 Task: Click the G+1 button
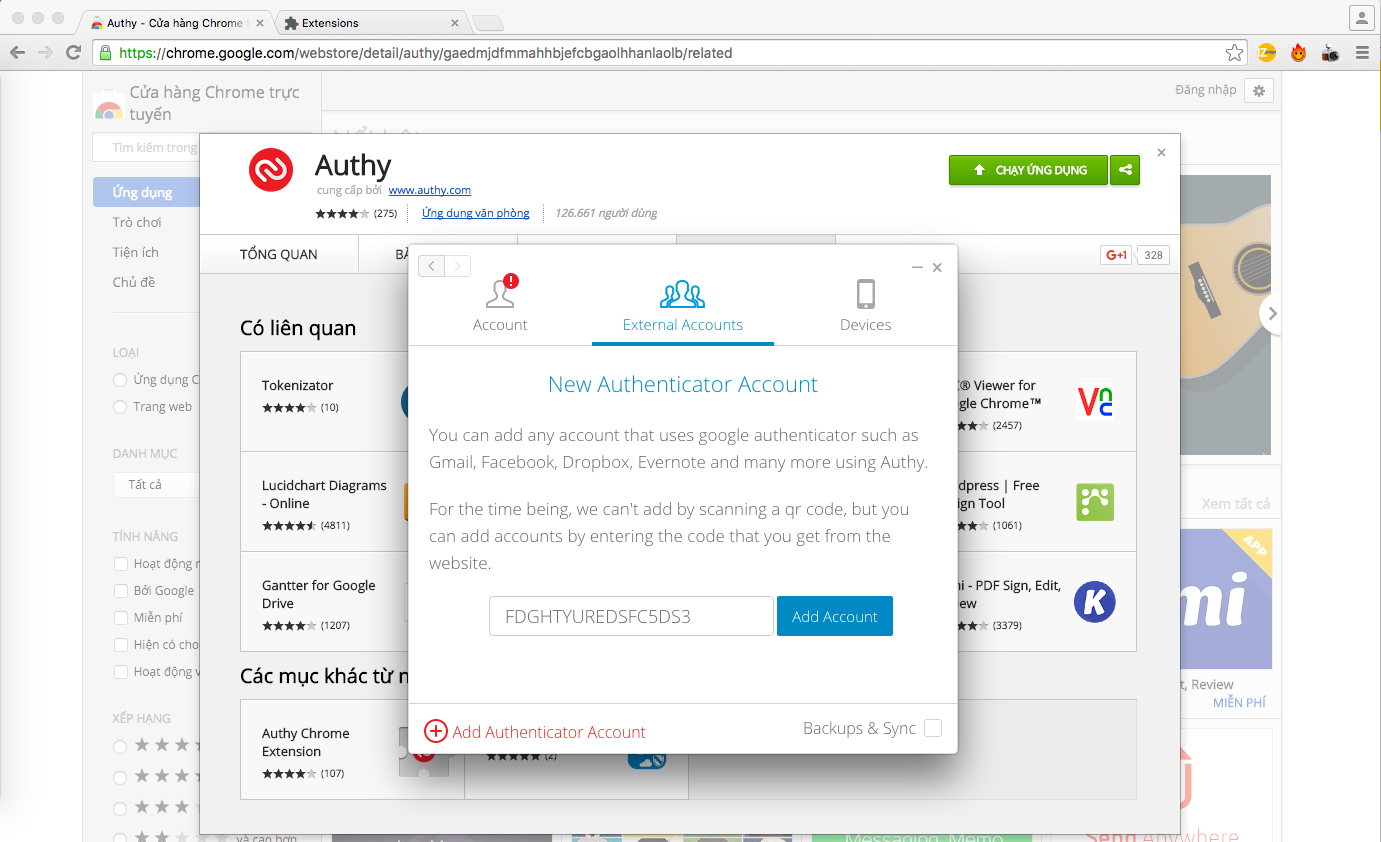(x=1116, y=255)
